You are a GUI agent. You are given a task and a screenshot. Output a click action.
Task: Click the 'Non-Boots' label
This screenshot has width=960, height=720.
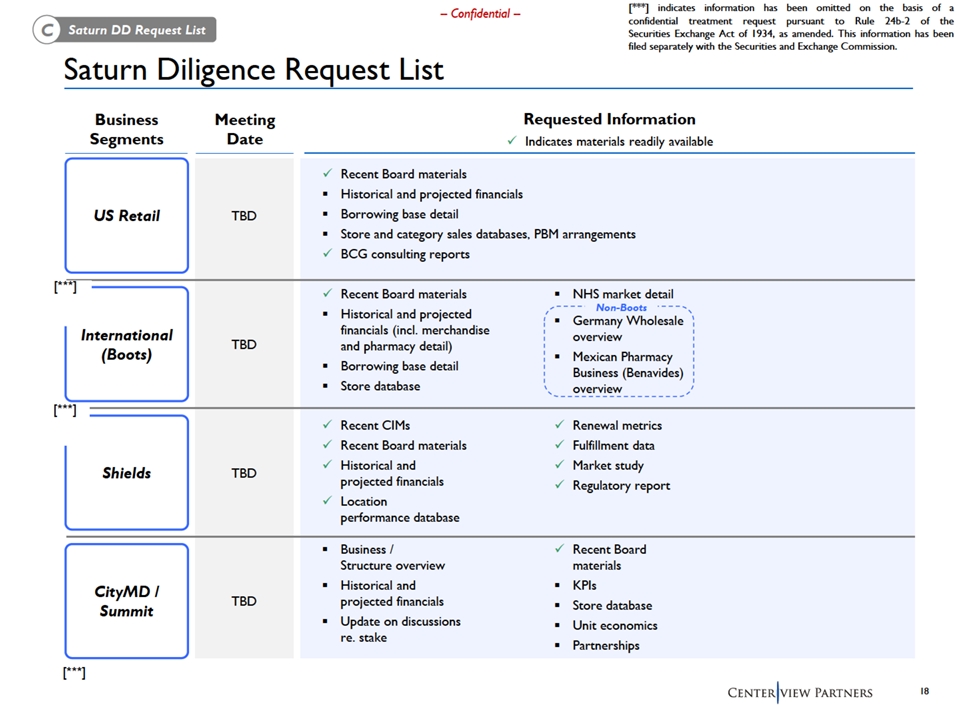(621, 307)
